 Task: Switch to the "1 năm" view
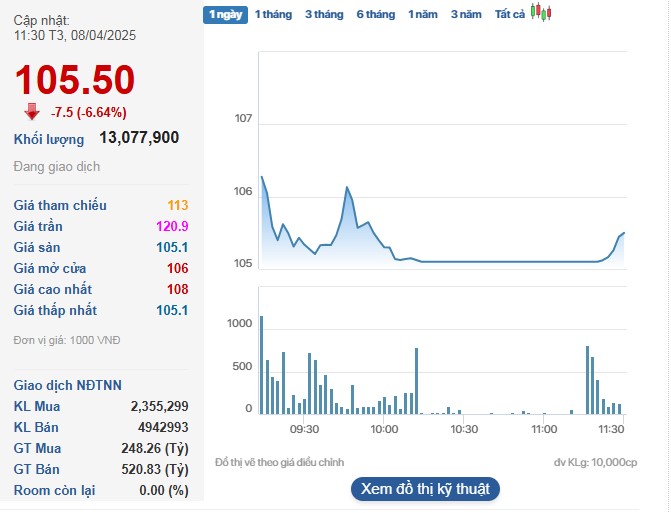coord(423,14)
